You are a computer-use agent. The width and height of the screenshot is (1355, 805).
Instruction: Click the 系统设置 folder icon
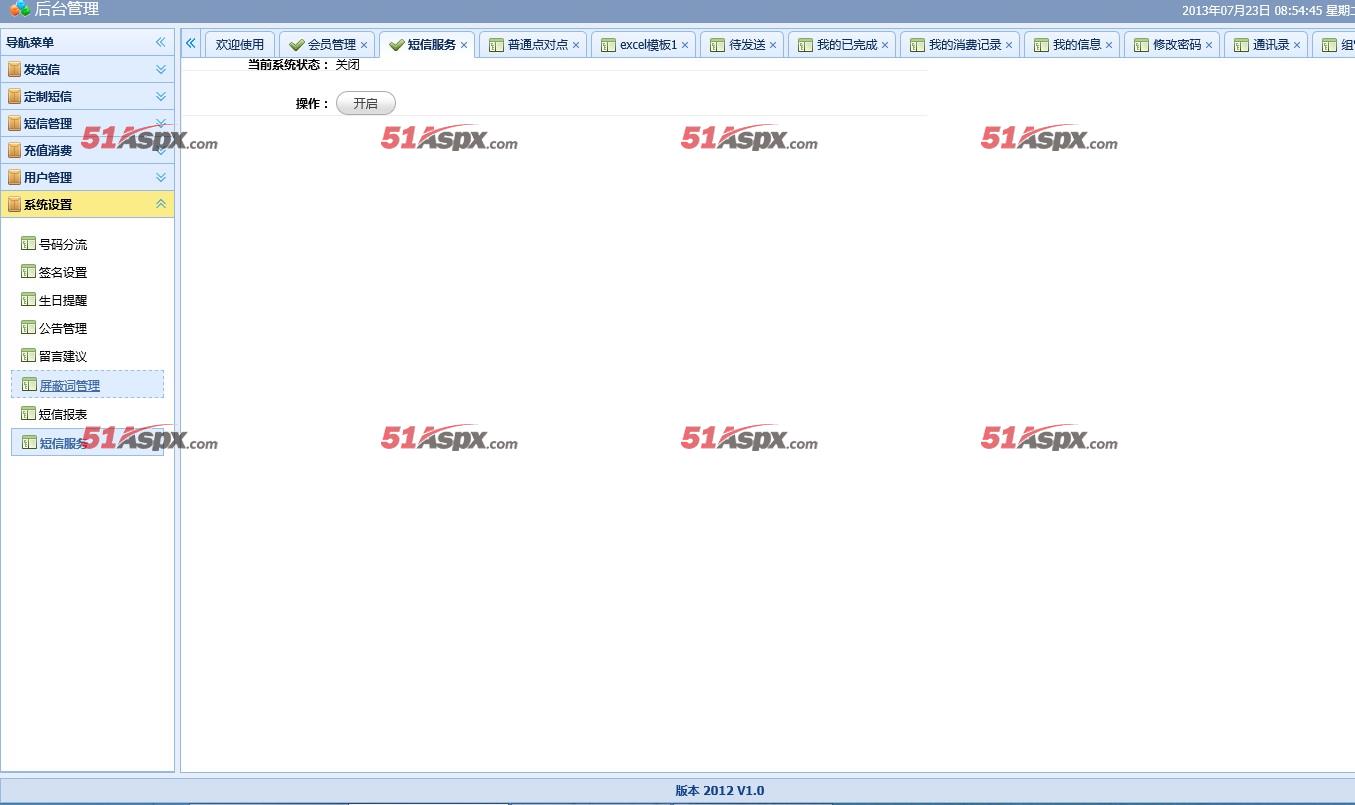[14, 204]
